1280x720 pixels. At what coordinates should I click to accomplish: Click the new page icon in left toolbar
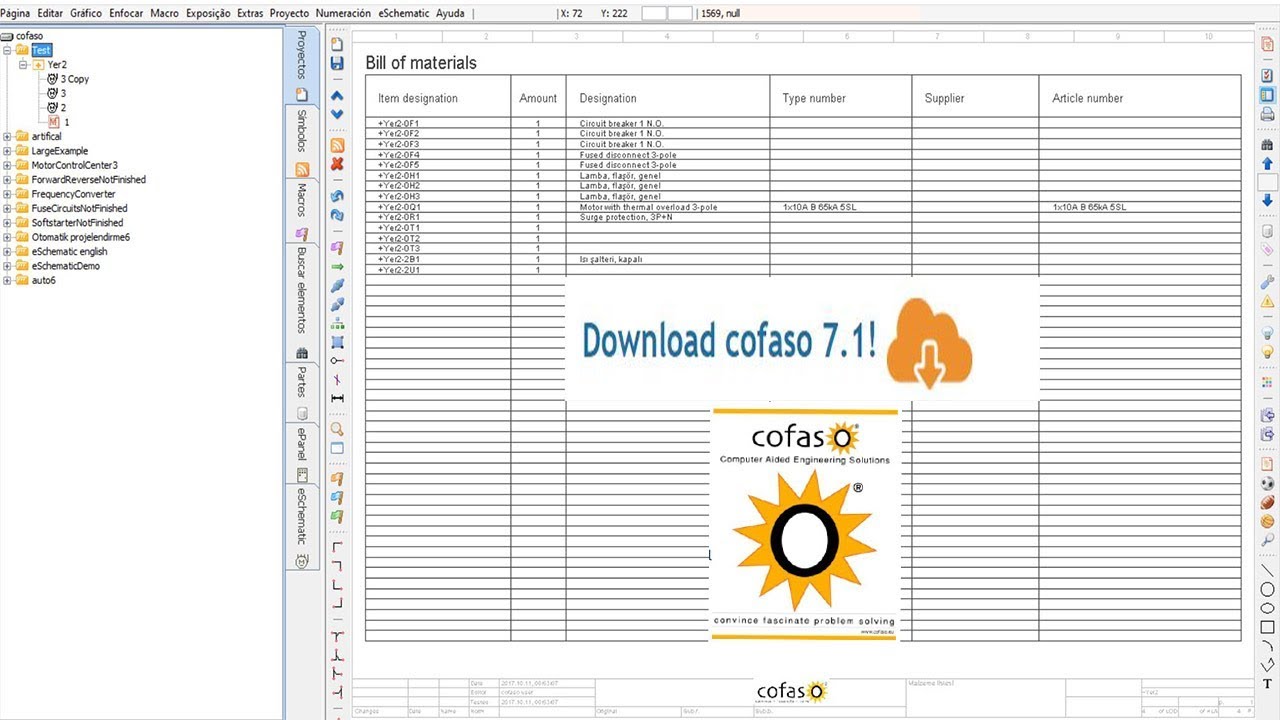point(337,44)
